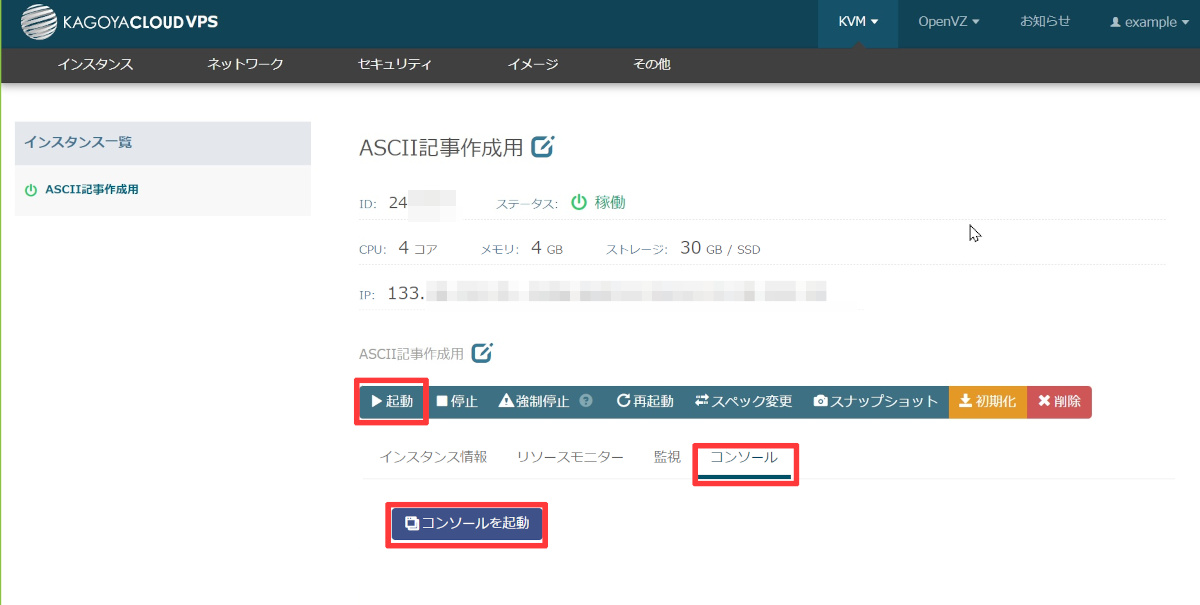Image resolution: width=1200 pixels, height=605 pixels.
Task: Click the 停止 stop button
Action: click(457, 401)
